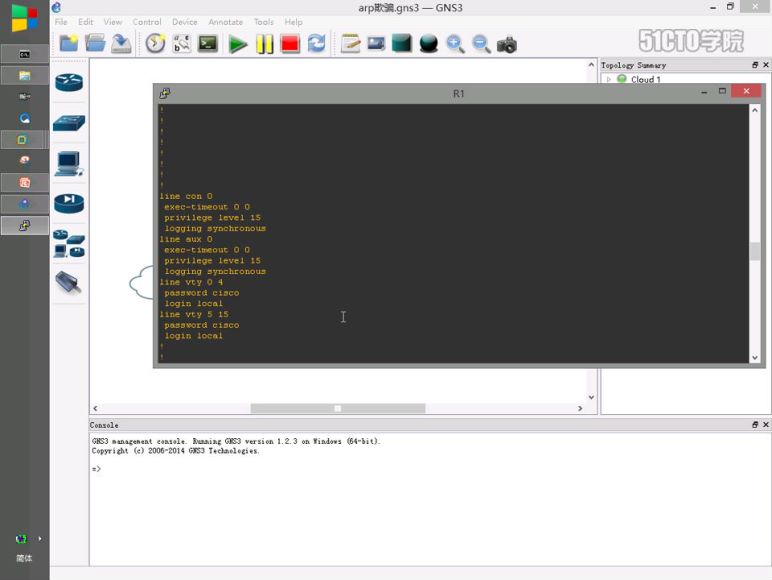Start all devices with the green play button
The height and width of the screenshot is (580, 772).
[x=238, y=44]
